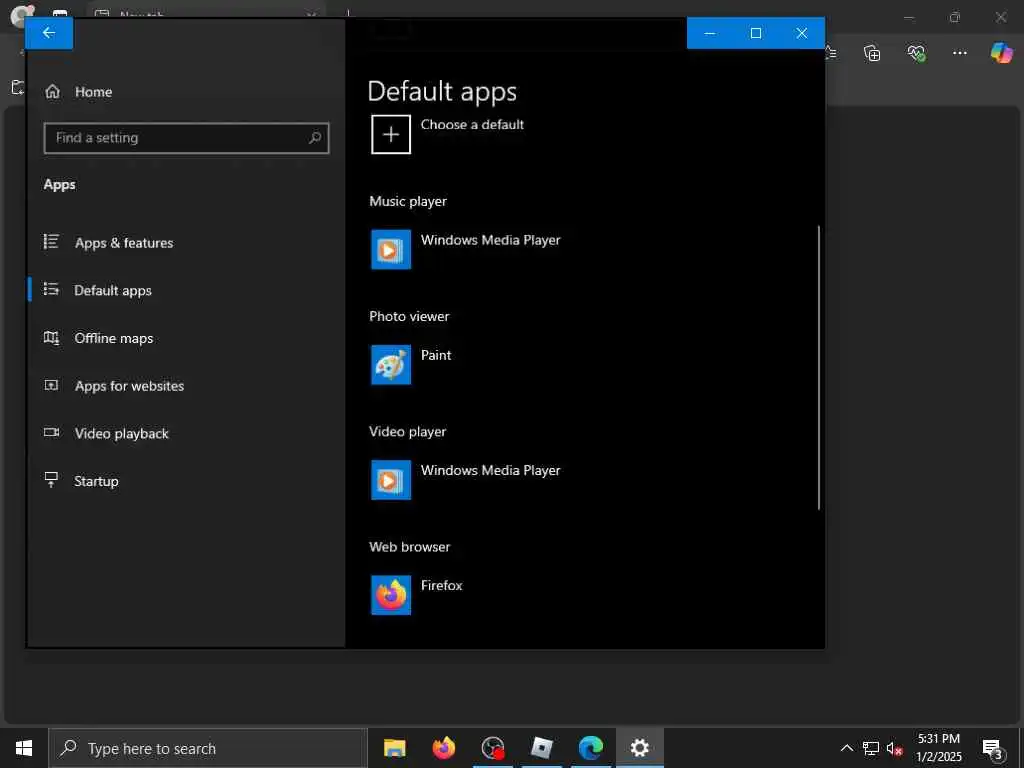Change Photo viewer default Paint
The width and height of the screenshot is (1024, 768).
436,355
